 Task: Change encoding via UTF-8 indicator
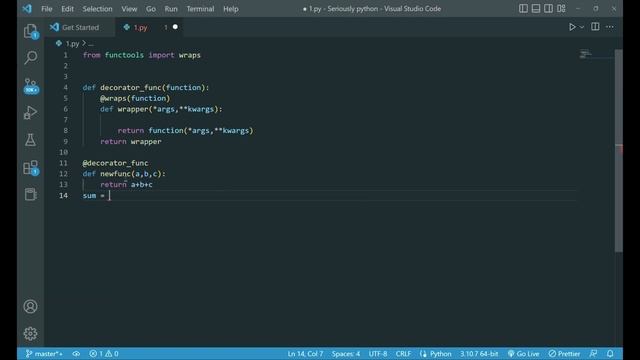[x=378, y=353]
